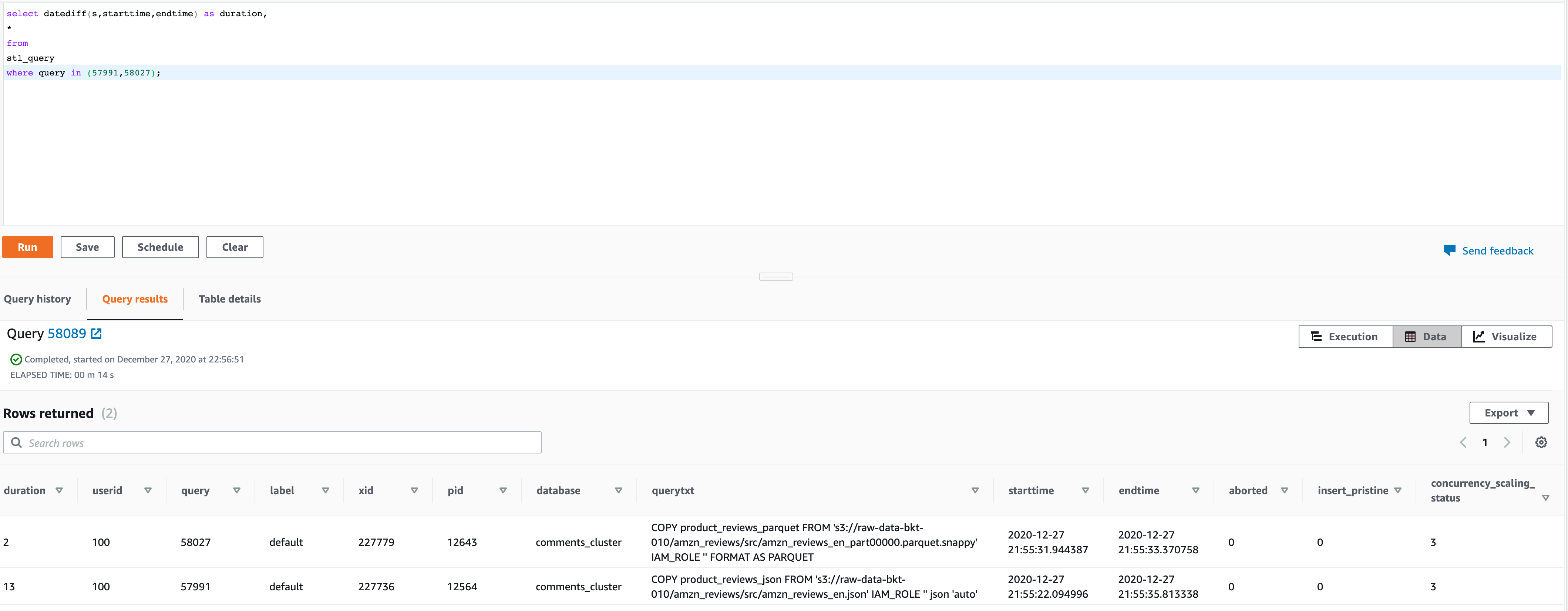This screenshot has width=1568, height=611.
Task: Go to next results page arrow
Action: point(1507,442)
